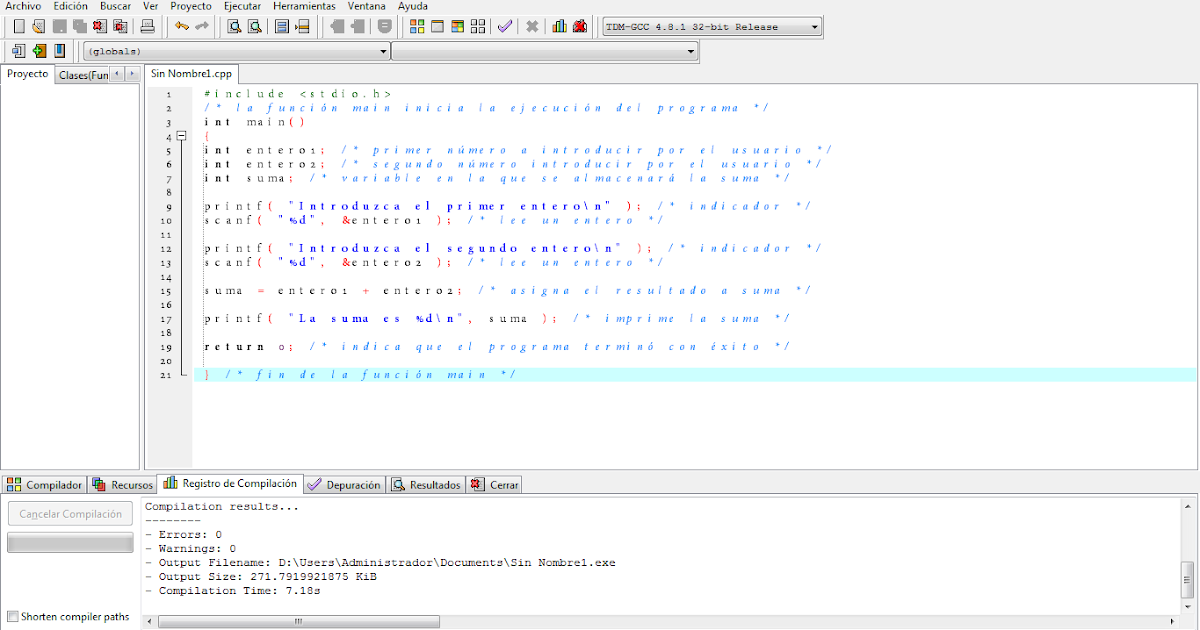Click the Syntax Check checkmark icon
The width and height of the screenshot is (1200, 630).
coord(503,26)
